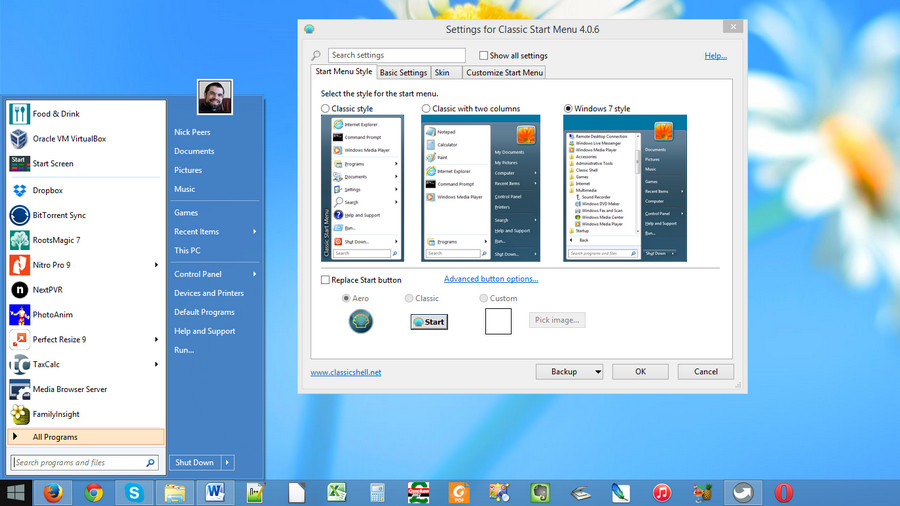Enable Show all settings checkbox
Screen dimensions: 900x506
tap(483, 56)
